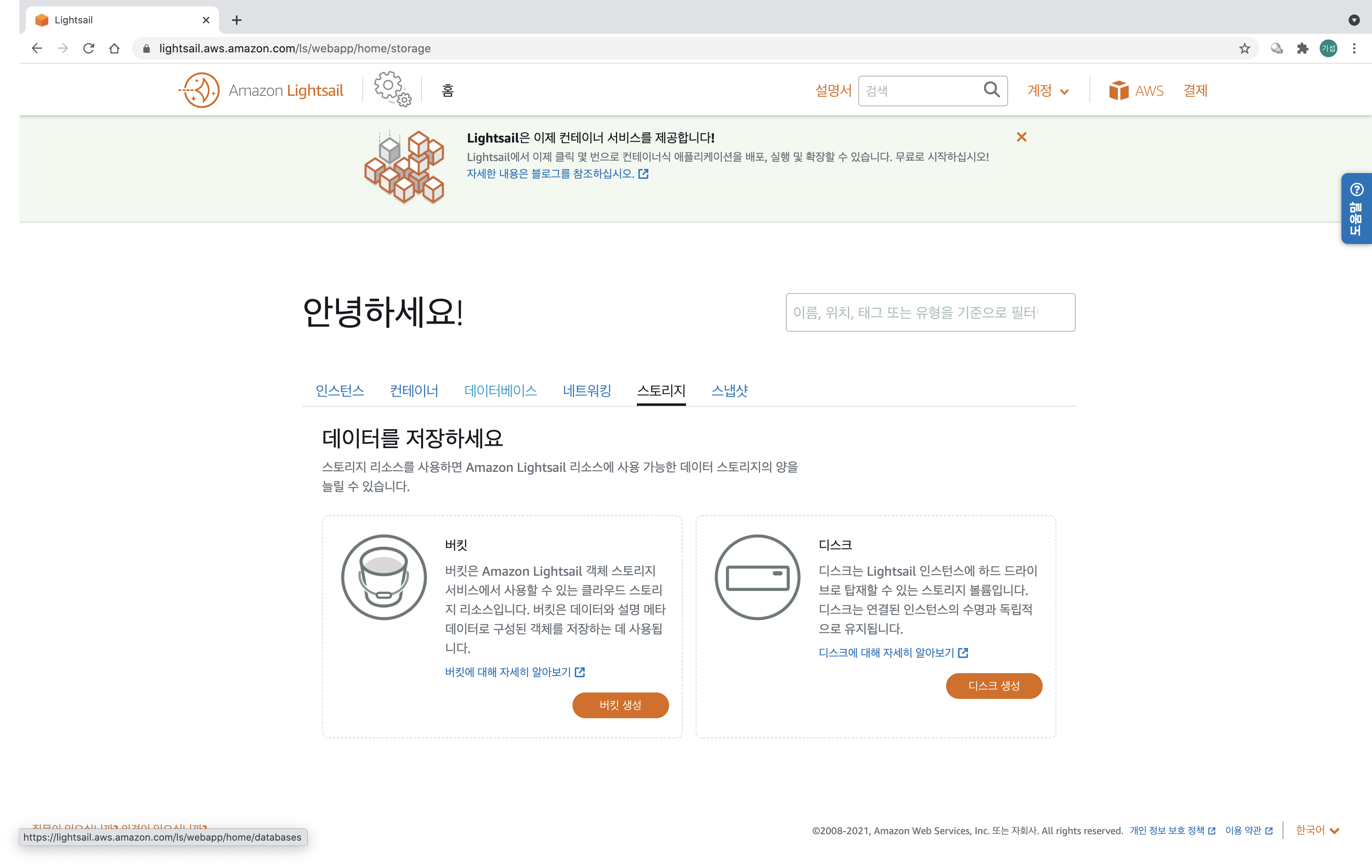
Task: Expand the 계정 account dropdown
Action: point(1048,91)
